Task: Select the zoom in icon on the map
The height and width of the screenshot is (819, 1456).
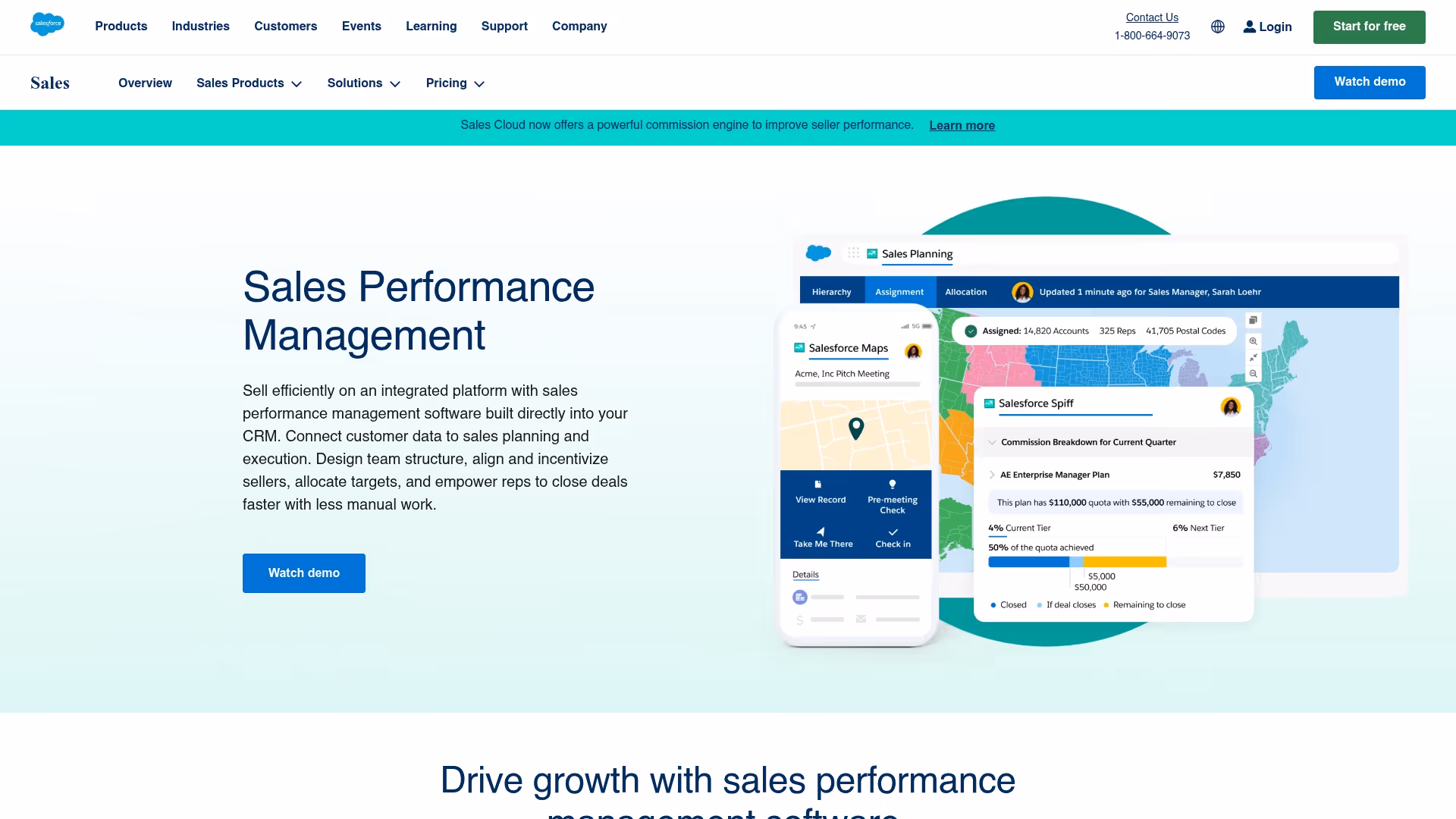Action: click(1254, 340)
